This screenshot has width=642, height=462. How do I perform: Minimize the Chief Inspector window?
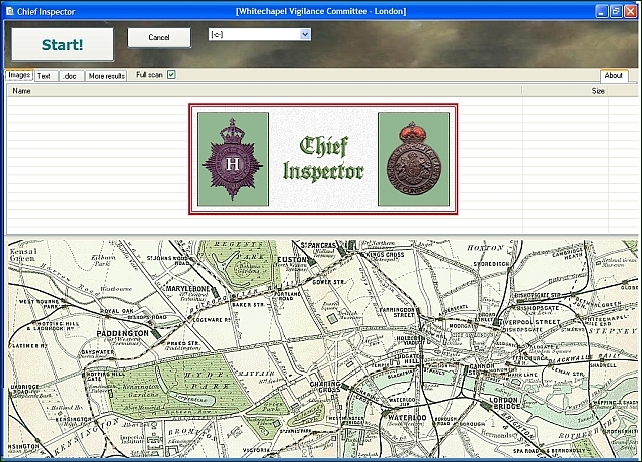601,11
